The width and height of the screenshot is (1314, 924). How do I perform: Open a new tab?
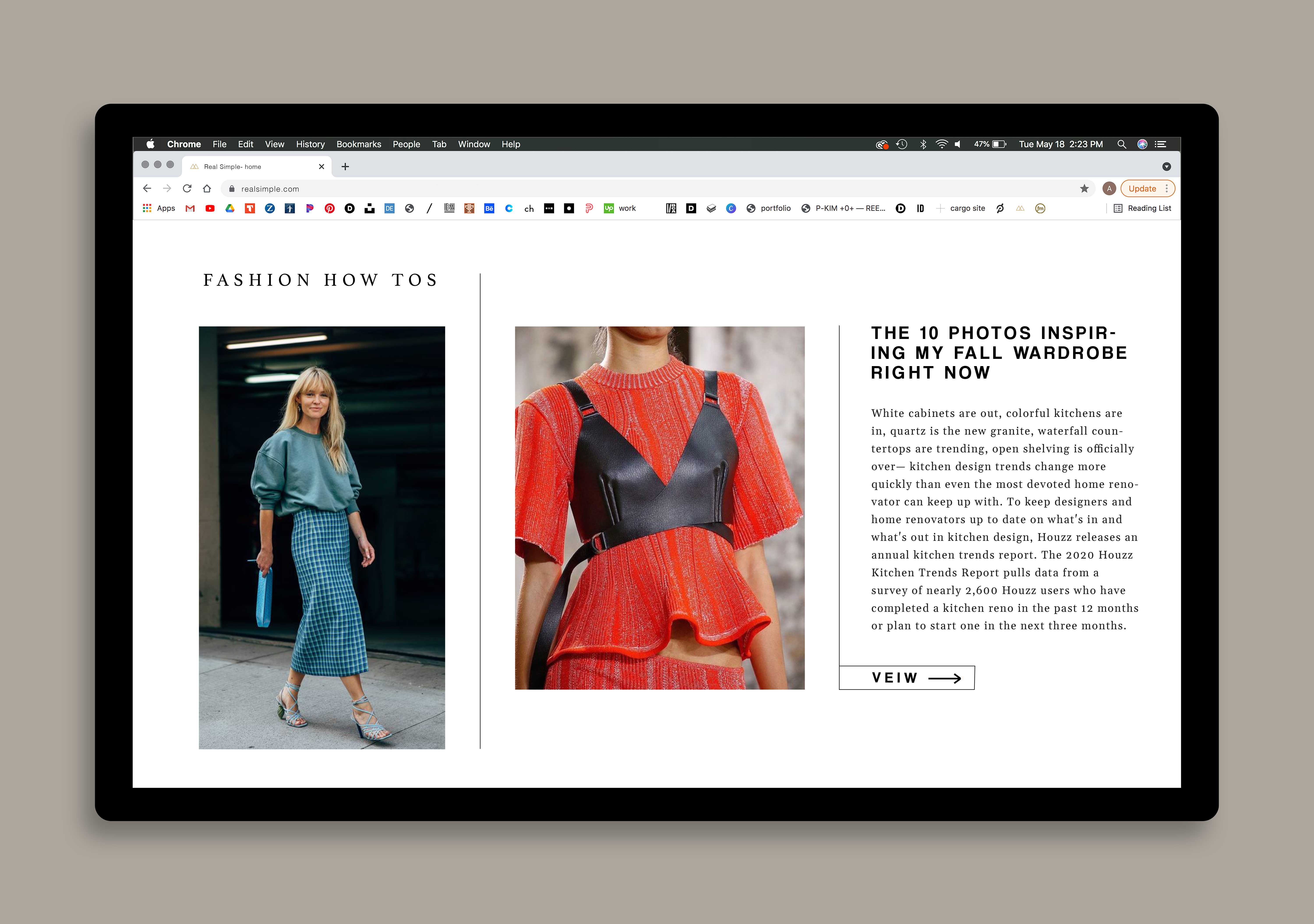pos(345,166)
